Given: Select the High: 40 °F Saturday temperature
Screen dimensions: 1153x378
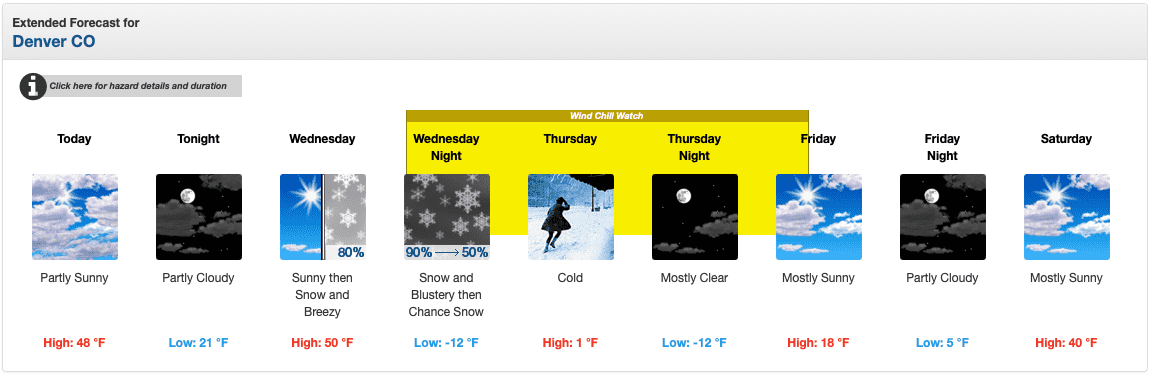Looking at the screenshot, I should [1066, 343].
